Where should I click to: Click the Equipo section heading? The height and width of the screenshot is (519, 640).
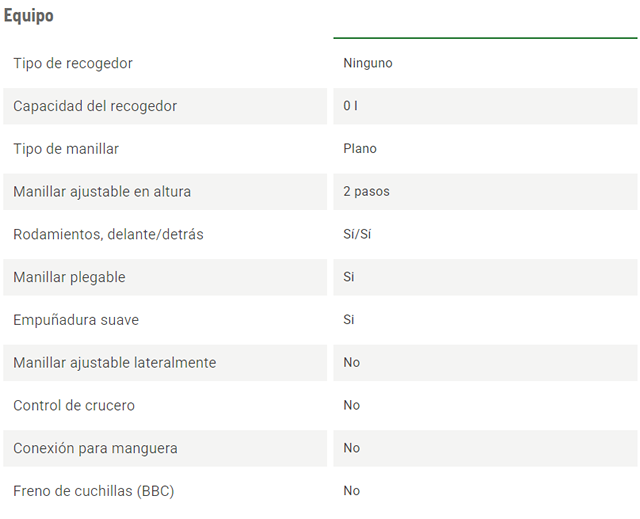pos(29,16)
